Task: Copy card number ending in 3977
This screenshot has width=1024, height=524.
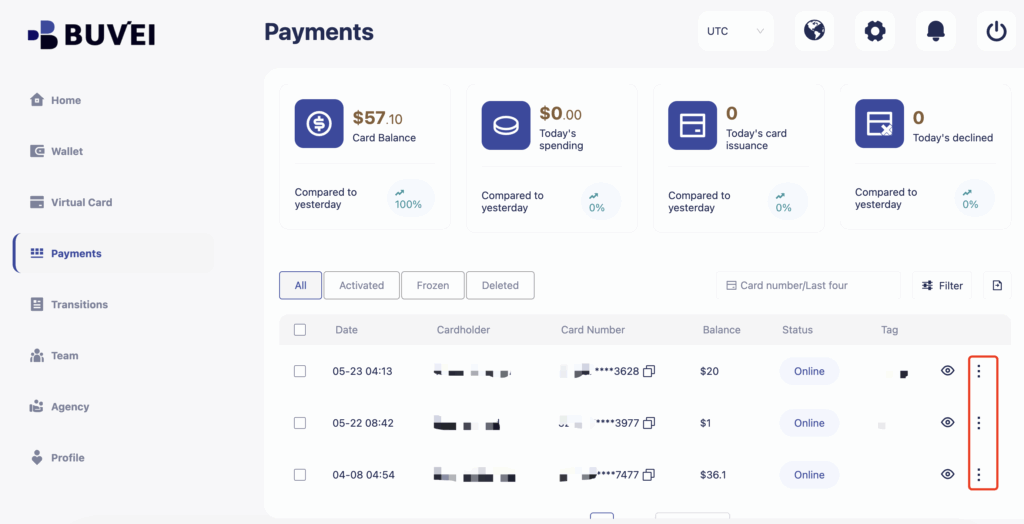Action: click(x=649, y=423)
